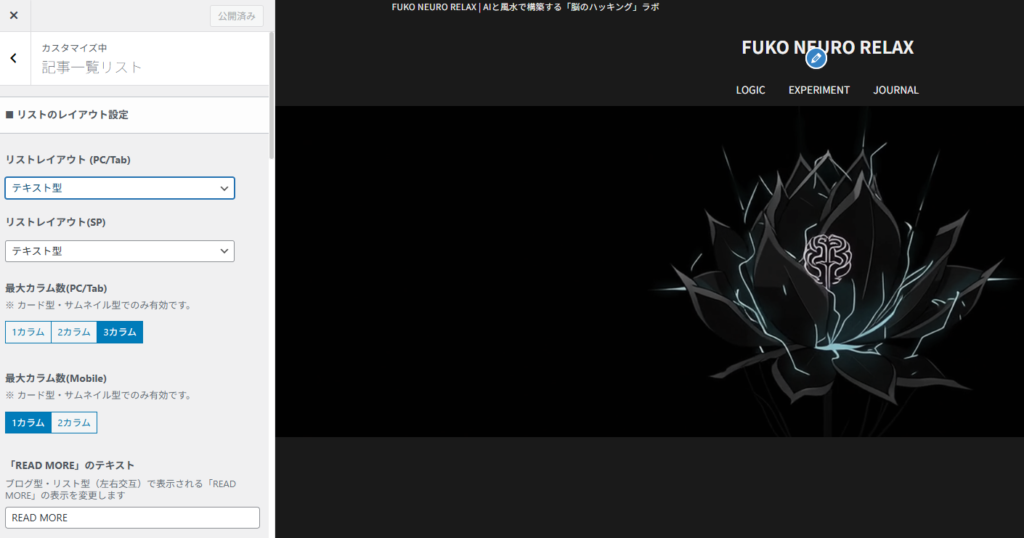The height and width of the screenshot is (538, 1024).
Task: Focus the READ MORE text field
Action: (x=132, y=518)
